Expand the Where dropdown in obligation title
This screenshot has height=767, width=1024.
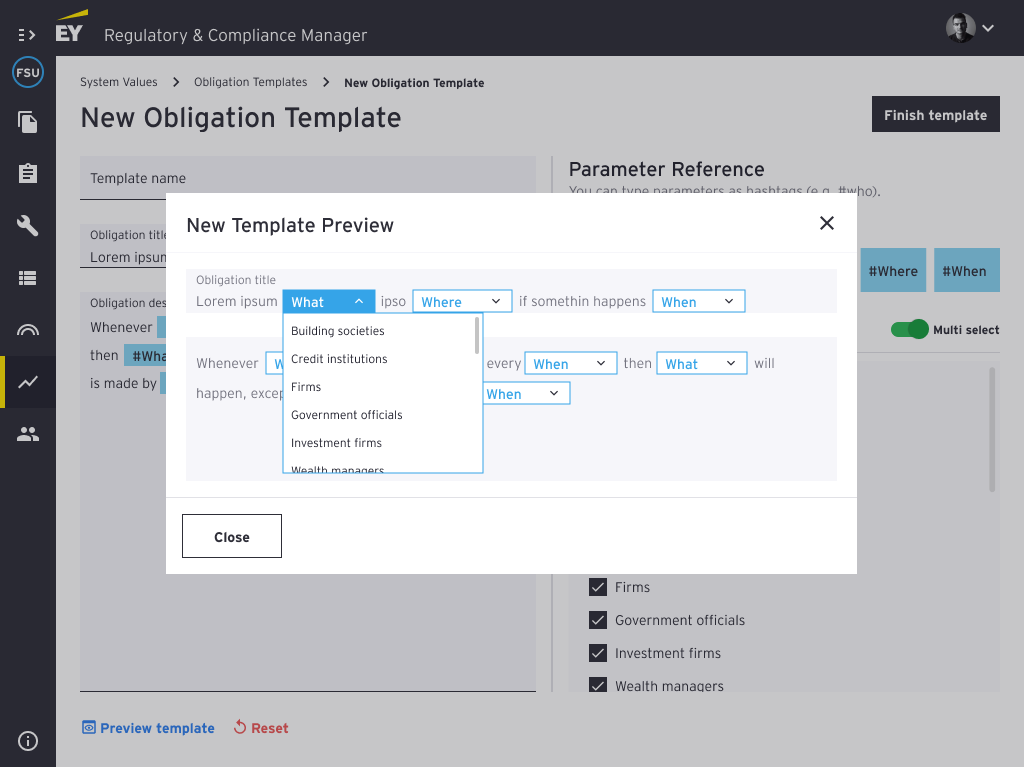[462, 302]
